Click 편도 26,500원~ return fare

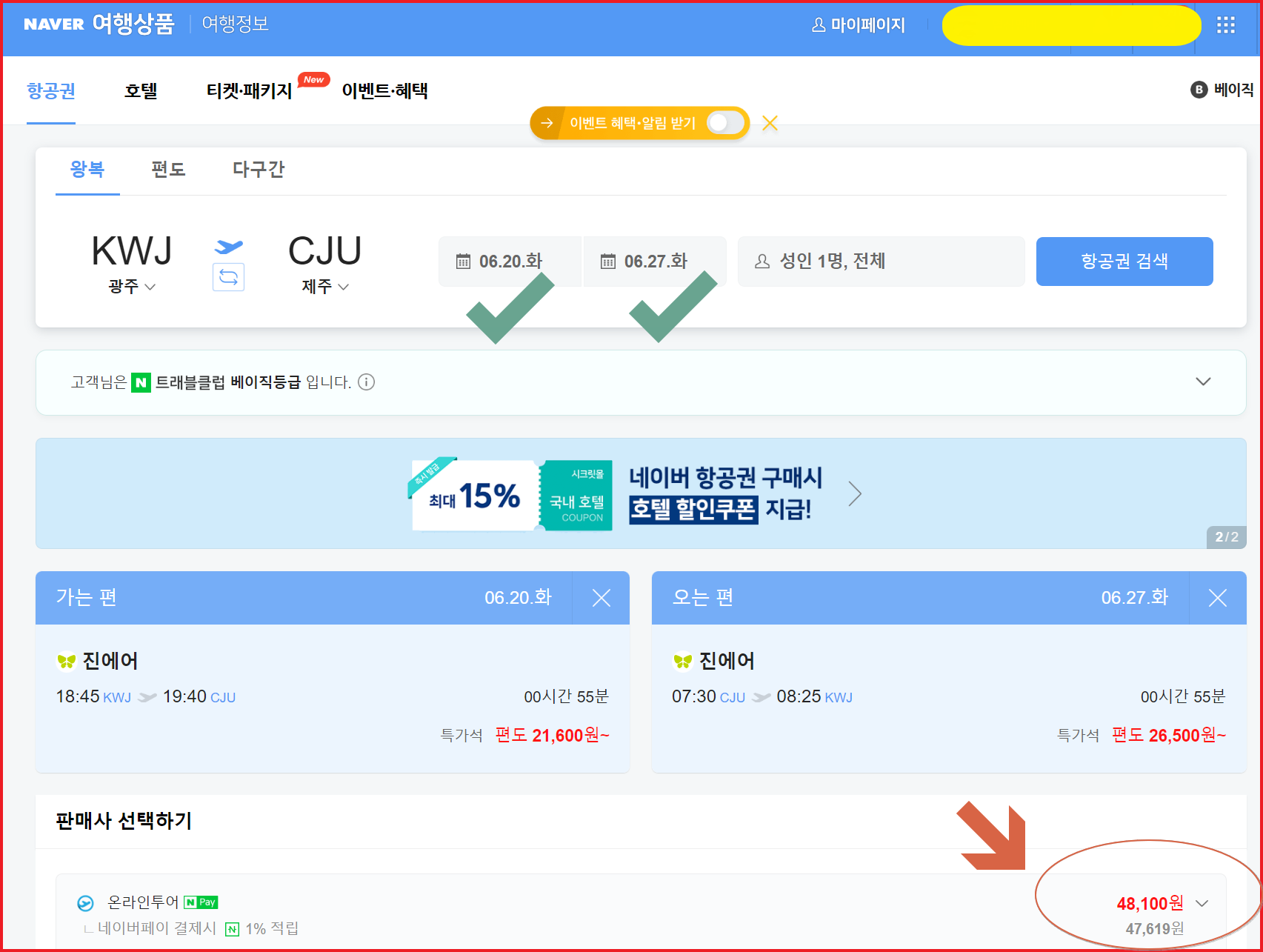tap(1169, 736)
